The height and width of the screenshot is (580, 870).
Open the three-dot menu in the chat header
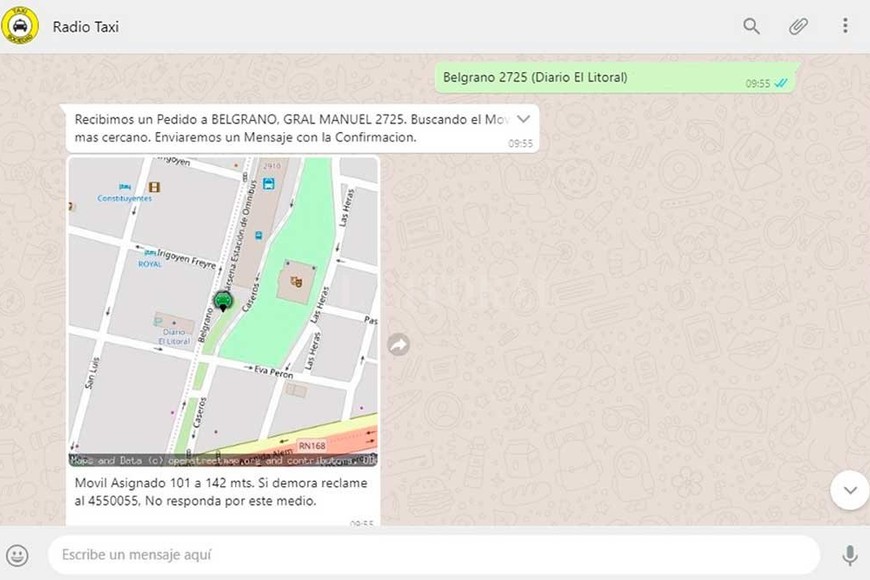click(x=843, y=27)
